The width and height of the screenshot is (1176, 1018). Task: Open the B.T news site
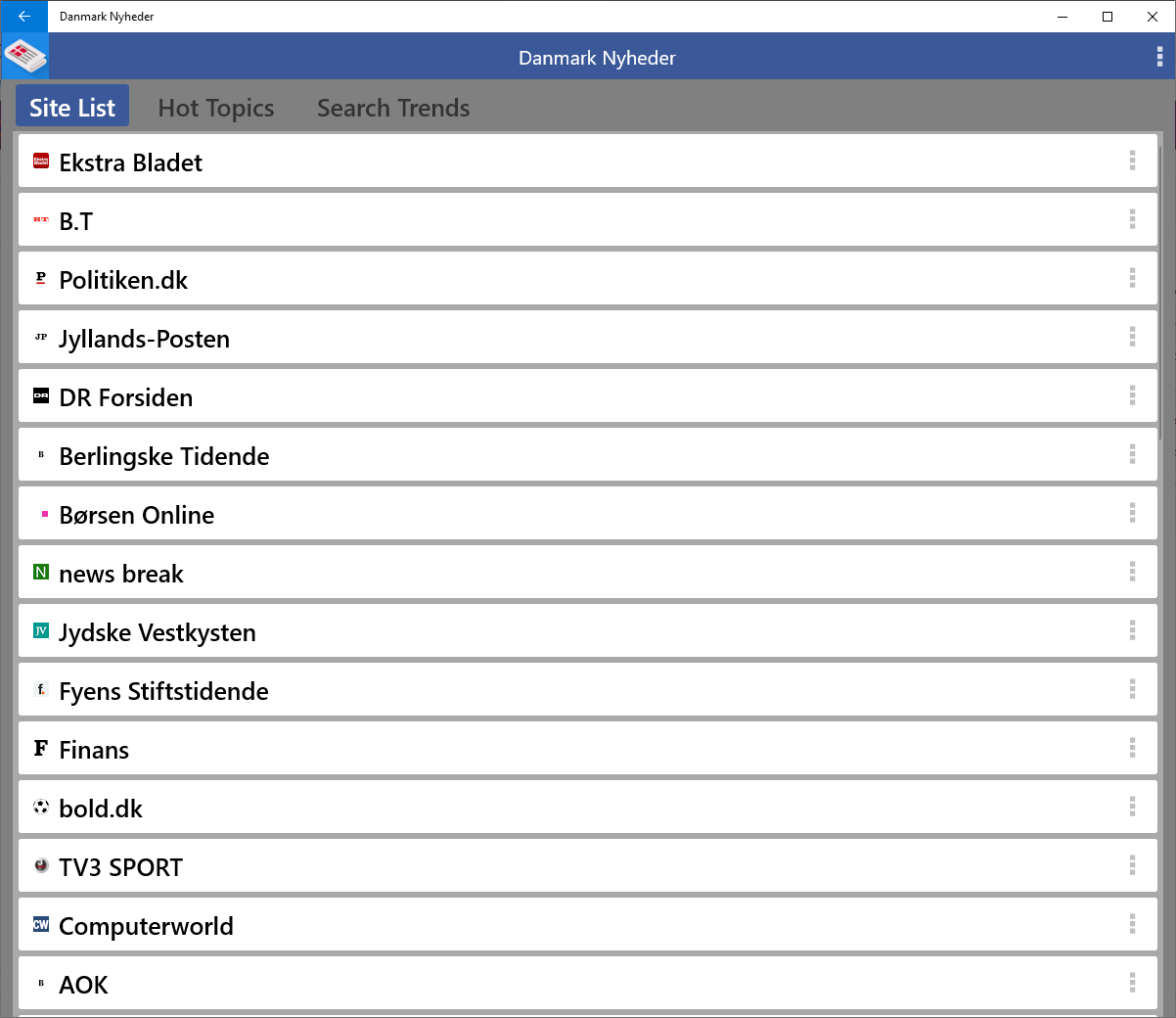pyautogui.click(x=587, y=219)
